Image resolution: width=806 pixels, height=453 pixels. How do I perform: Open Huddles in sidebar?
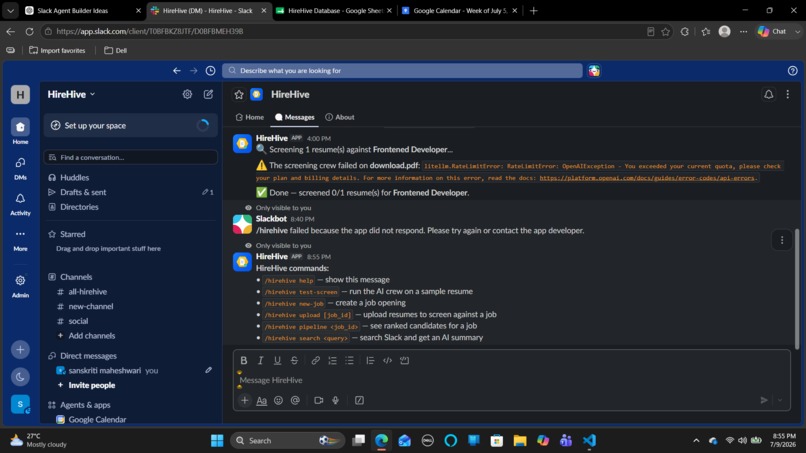75,177
